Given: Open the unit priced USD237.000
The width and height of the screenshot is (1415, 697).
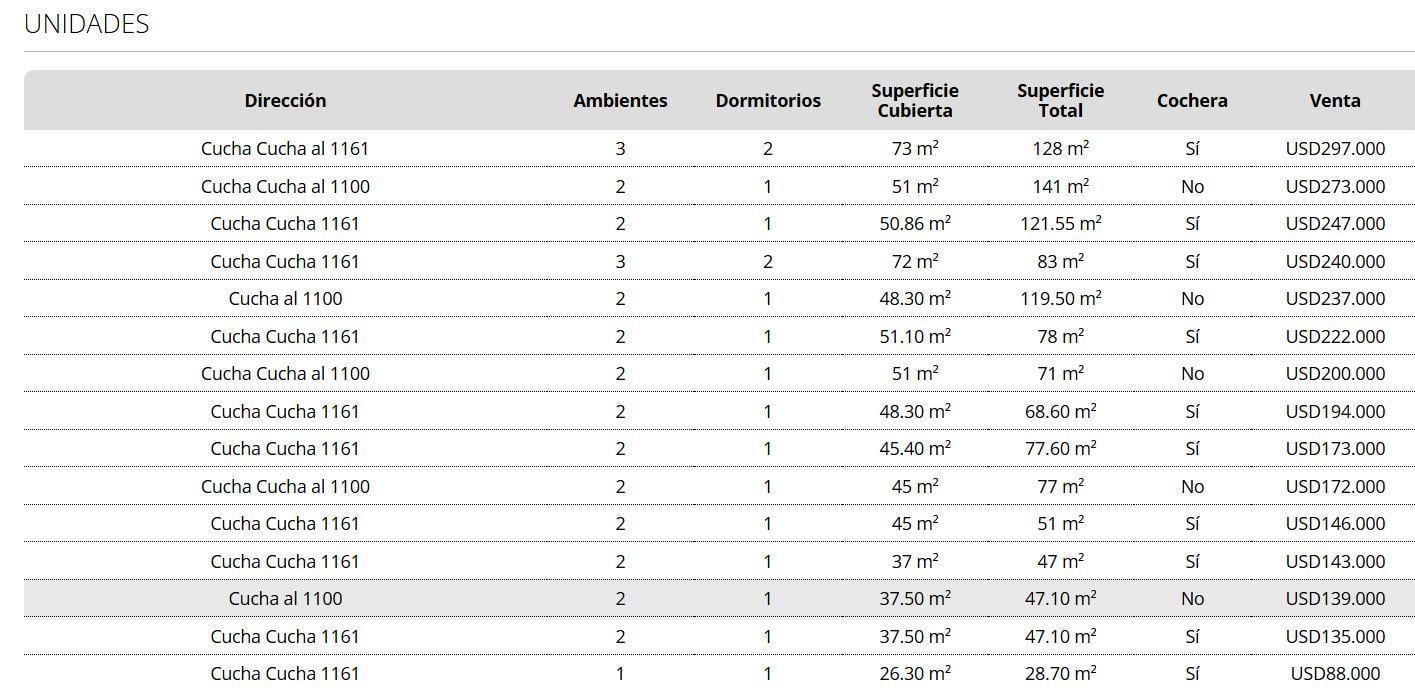Looking at the screenshot, I should pyautogui.click(x=719, y=299).
